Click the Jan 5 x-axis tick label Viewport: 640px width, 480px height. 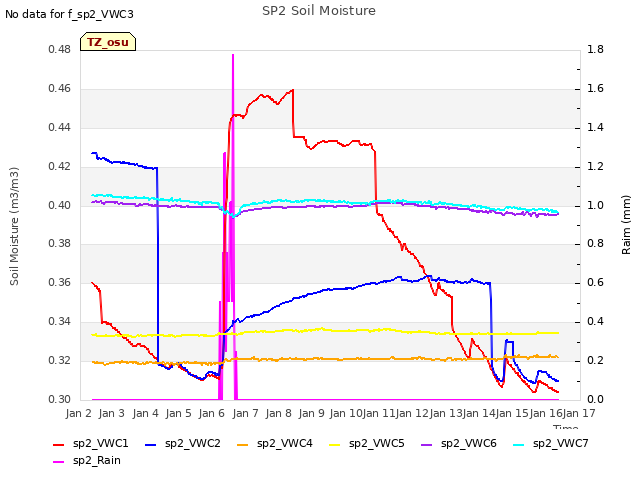click(x=178, y=413)
